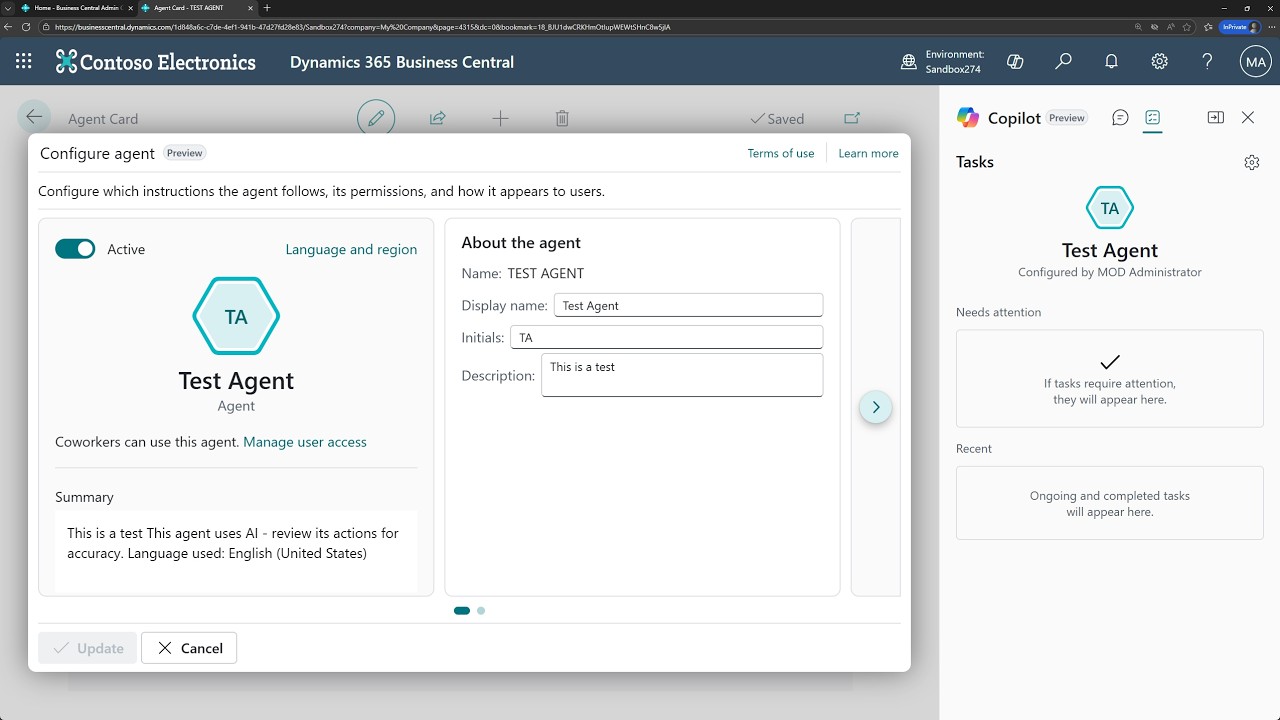The width and height of the screenshot is (1280, 720).
Task: Close the Copilot pane
Action: point(1248,117)
